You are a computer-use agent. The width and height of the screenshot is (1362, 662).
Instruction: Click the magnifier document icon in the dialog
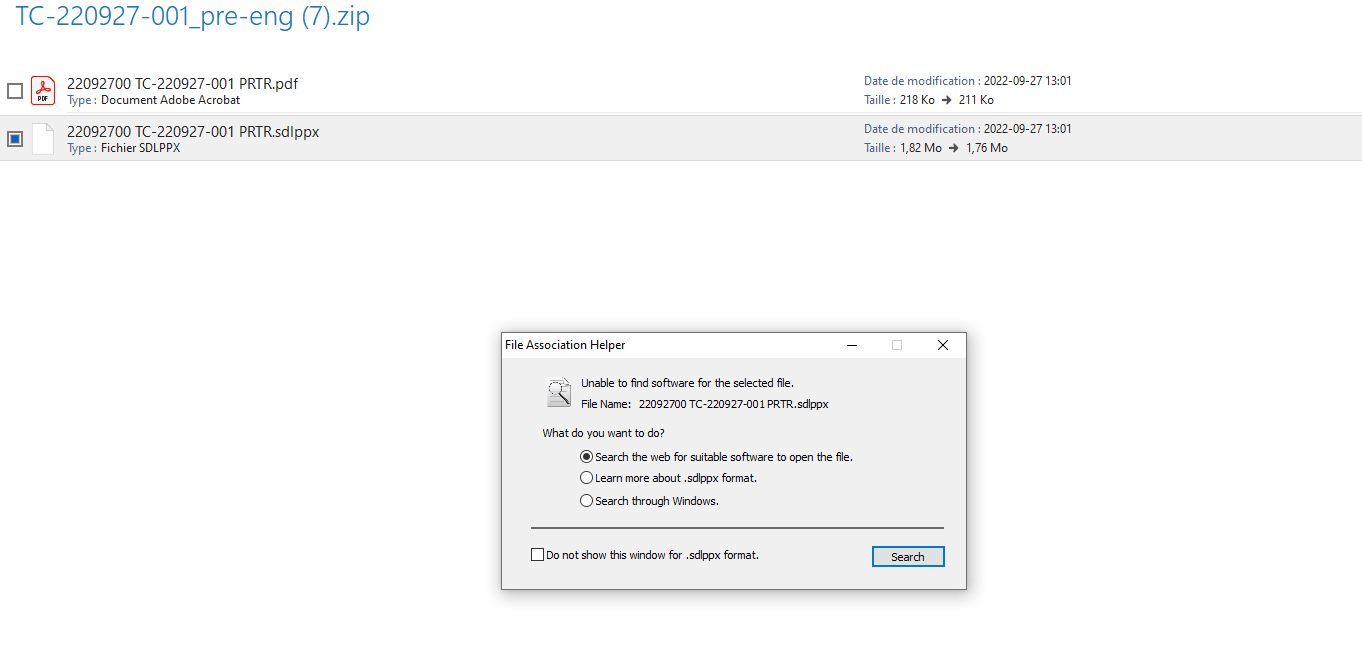(558, 391)
